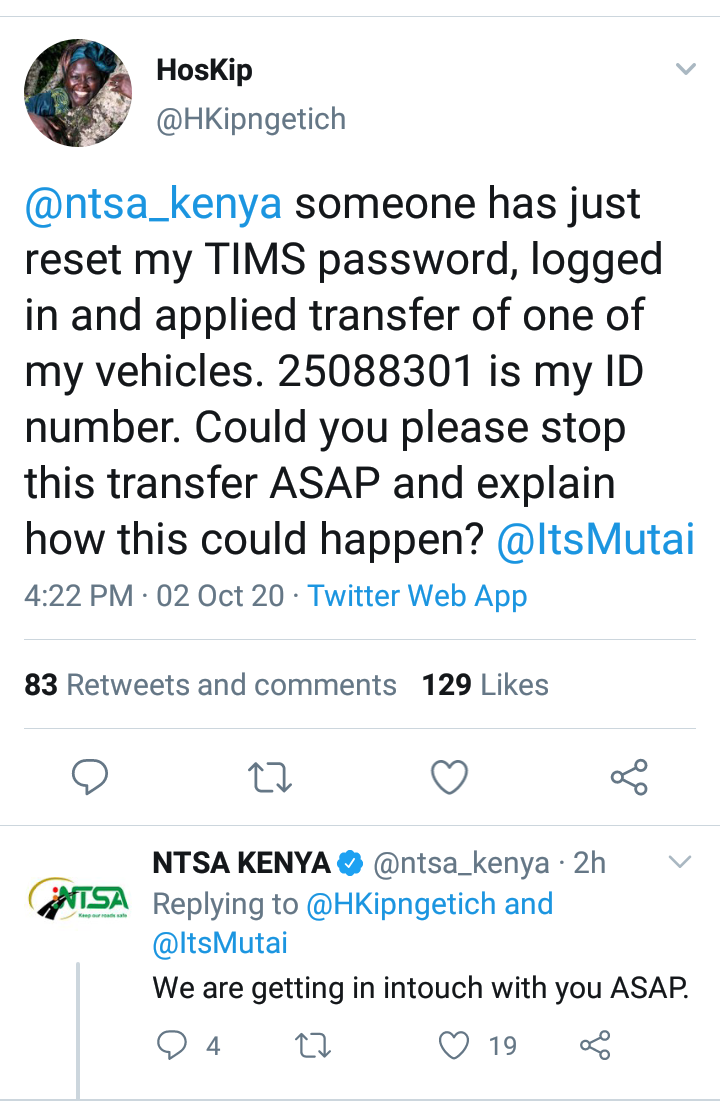Expand options chevron on HosKip's tweet
This screenshot has width=720, height=1114.
coord(685,69)
